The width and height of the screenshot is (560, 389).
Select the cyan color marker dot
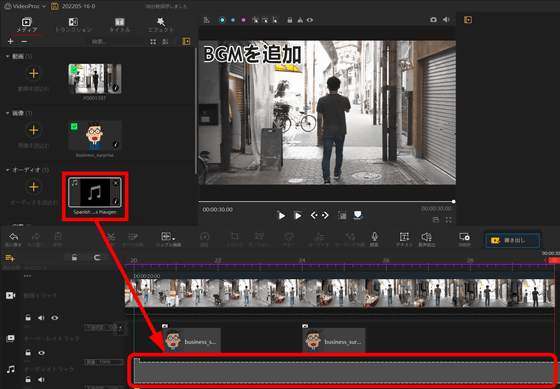coord(222,20)
